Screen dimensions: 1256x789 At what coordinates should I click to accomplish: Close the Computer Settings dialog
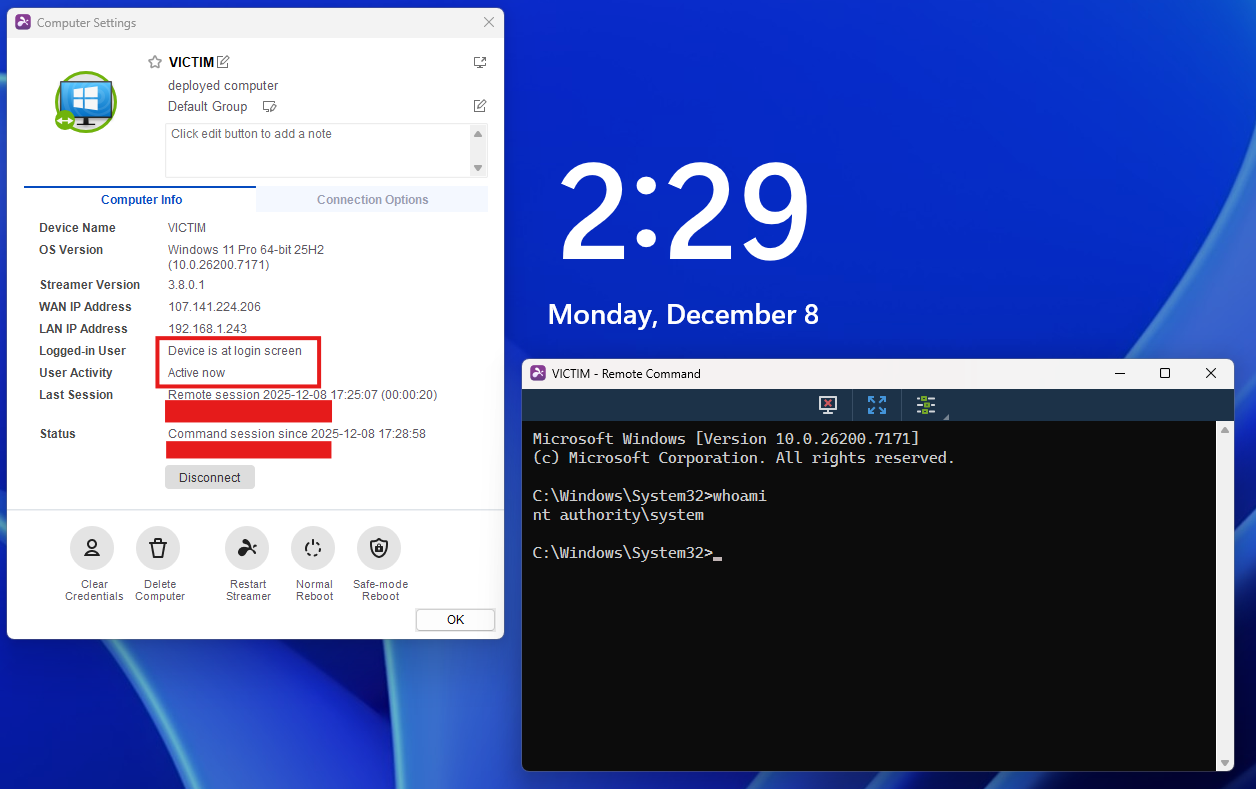(489, 22)
